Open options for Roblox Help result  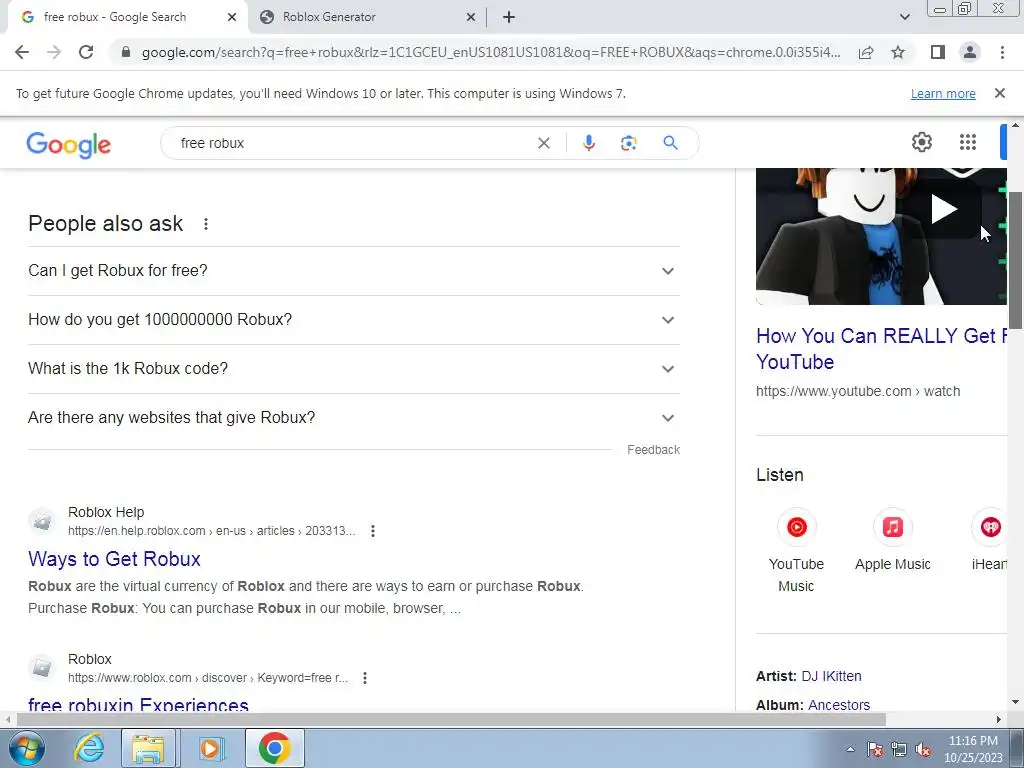(373, 531)
